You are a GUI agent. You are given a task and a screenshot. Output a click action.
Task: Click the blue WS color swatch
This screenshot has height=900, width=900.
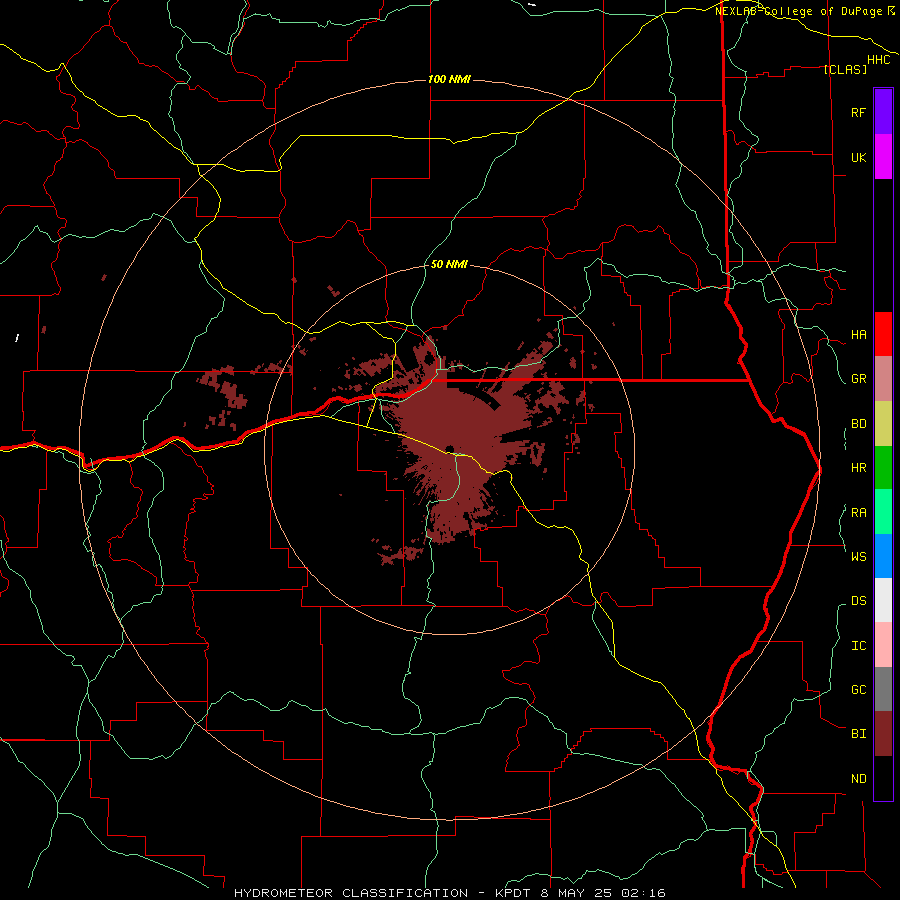(883, 556)
